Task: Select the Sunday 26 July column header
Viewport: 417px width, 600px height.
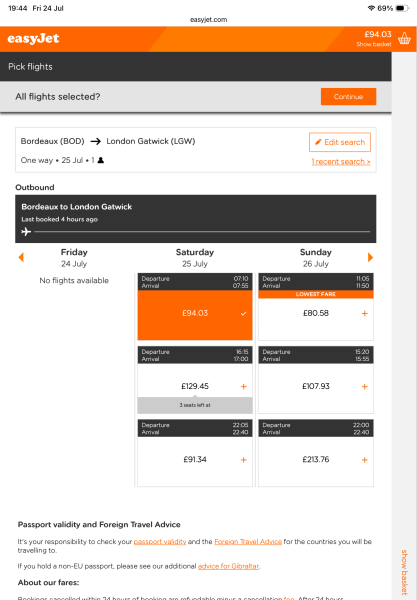Action: click(x=316, y=258)
